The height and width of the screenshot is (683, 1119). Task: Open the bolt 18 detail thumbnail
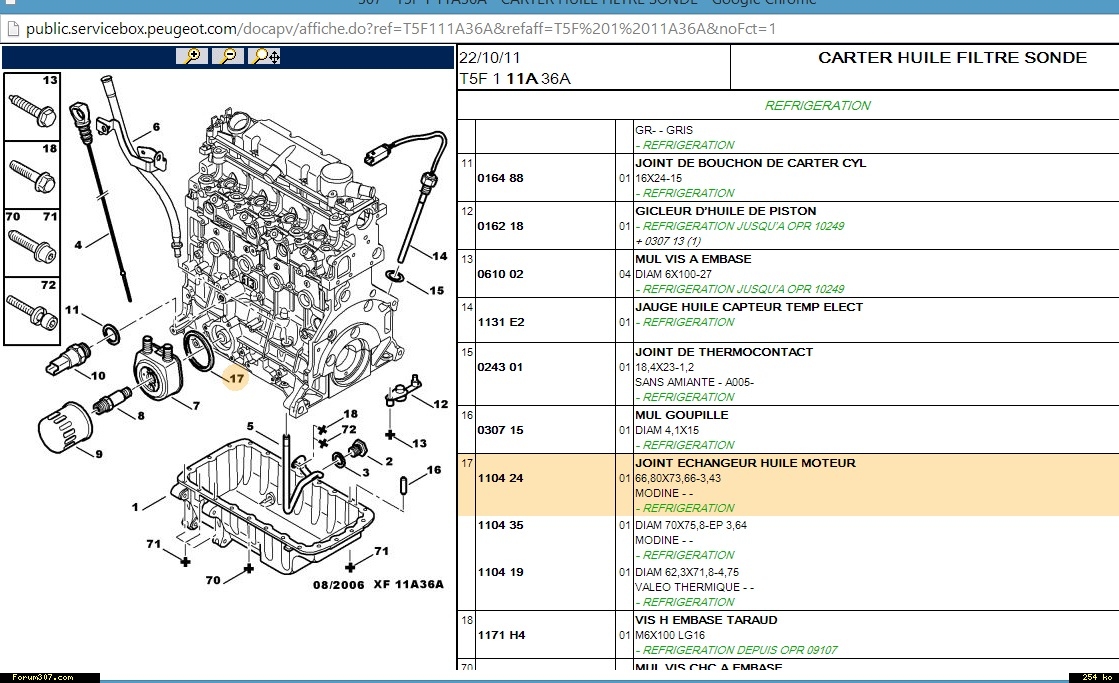(x=32, y=175)
